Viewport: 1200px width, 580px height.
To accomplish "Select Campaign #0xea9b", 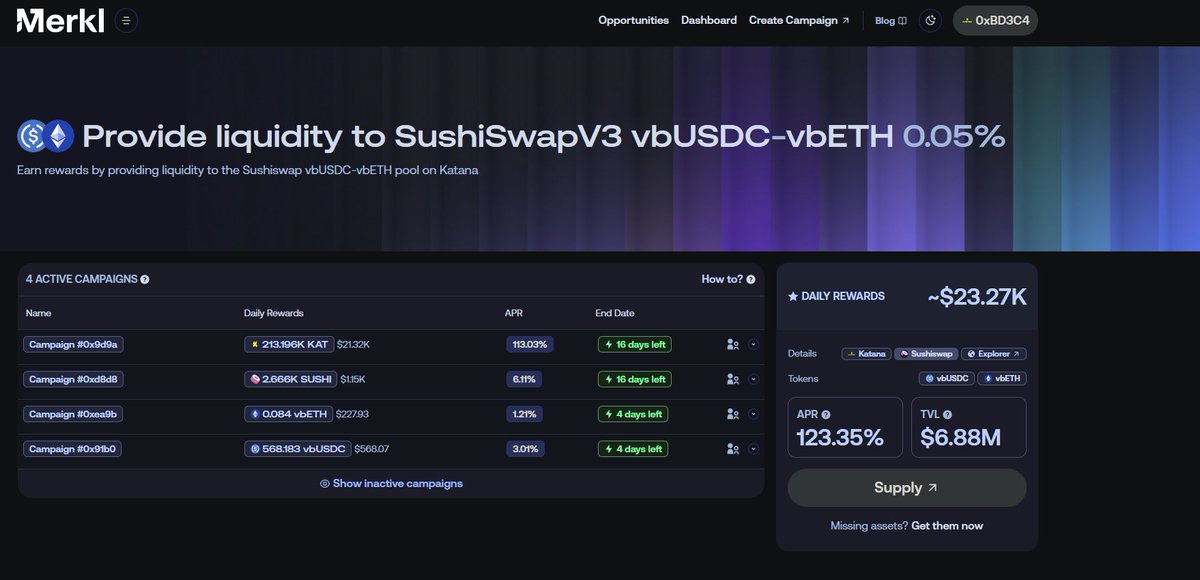I will point(73,414).
